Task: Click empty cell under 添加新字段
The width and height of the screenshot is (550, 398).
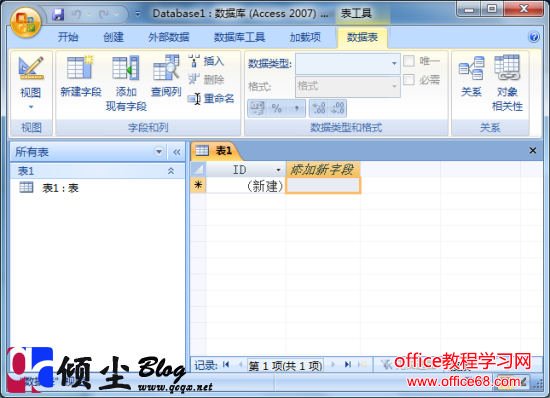Action: (x=323, y=185)
